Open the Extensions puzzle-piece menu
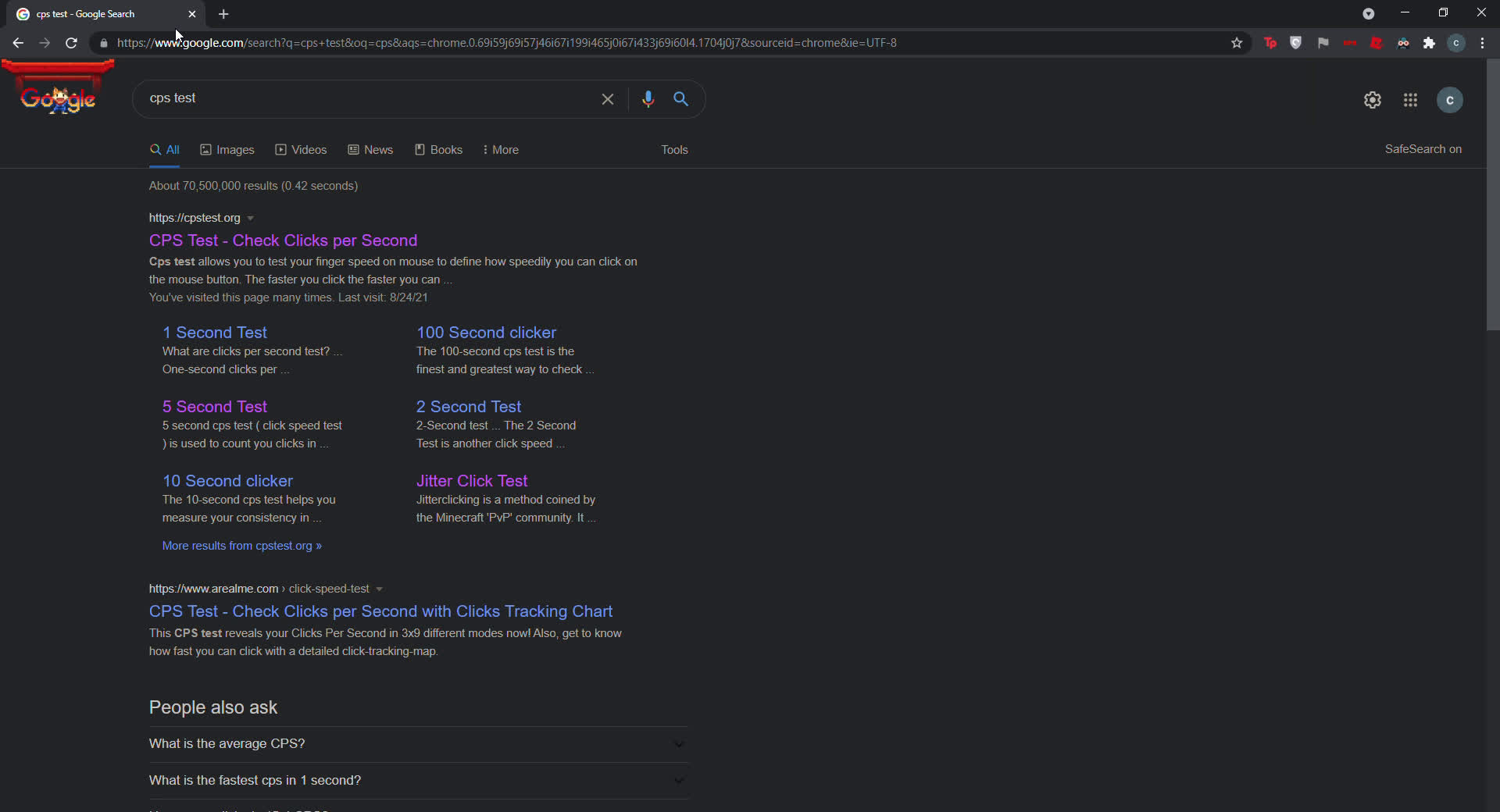Screen dimensions: 1500x812 (x=1430, y=43)
